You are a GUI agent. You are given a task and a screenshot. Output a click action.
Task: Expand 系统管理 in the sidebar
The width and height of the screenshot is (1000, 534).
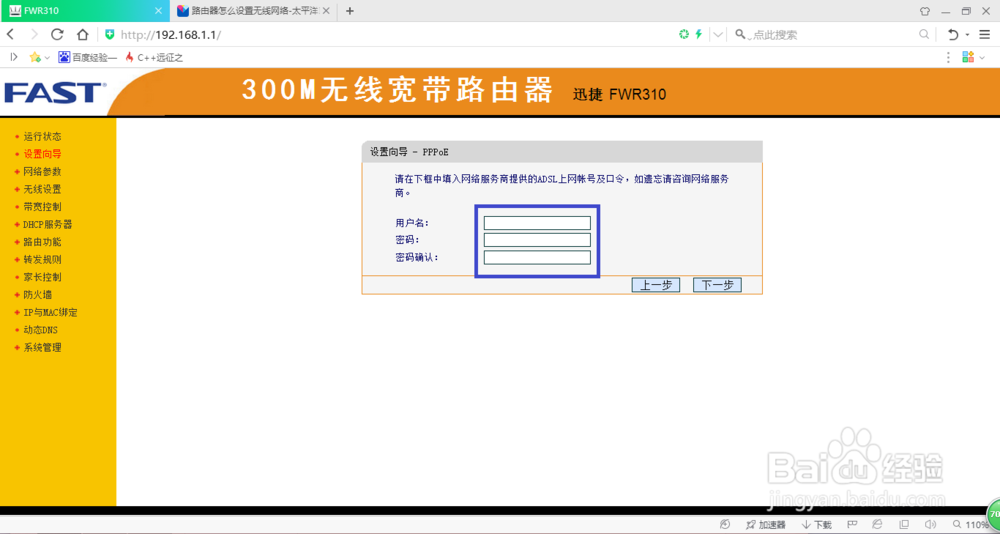pos(42,348)
